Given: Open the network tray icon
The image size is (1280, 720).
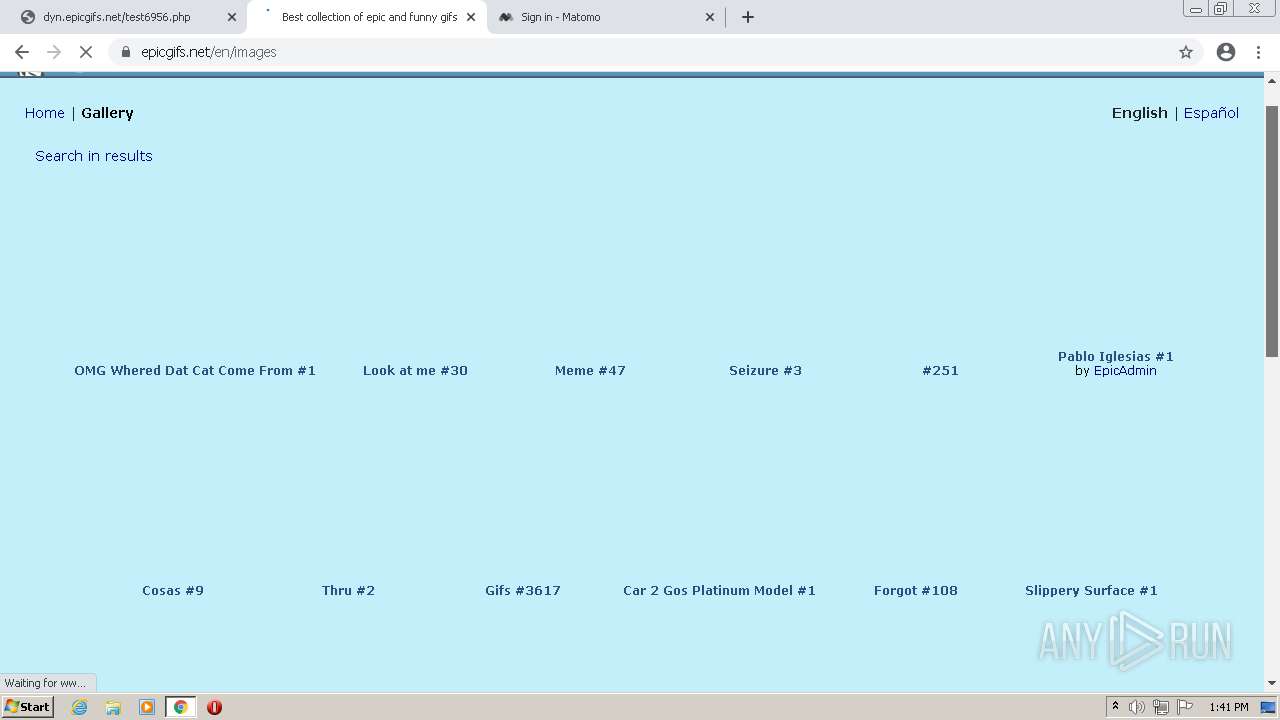Looking at the screenshot, I should pyautogui.click(x=1161, y=707).
